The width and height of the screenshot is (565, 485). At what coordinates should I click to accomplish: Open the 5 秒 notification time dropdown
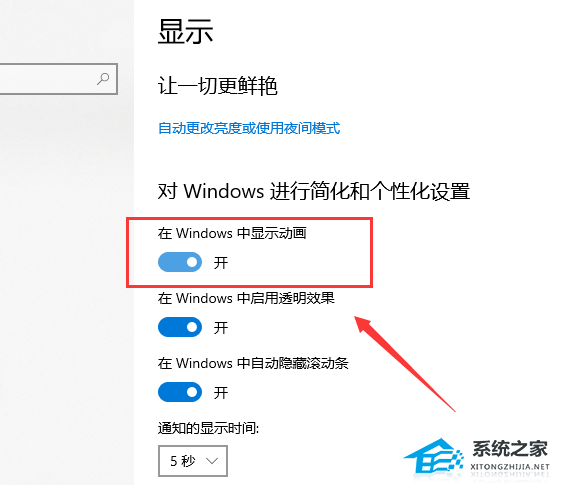pyautogui.click(x=193, y=461)
